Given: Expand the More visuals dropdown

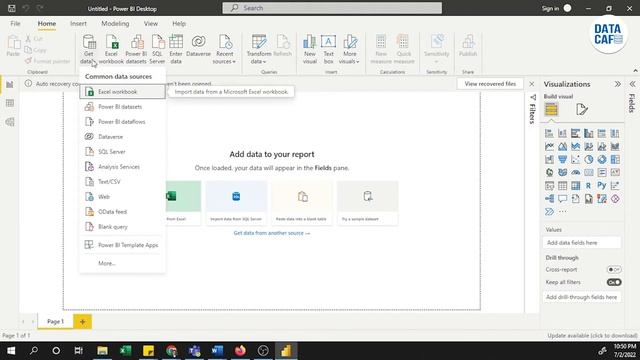Looking at the screenshot, I should tap(349, 49).
